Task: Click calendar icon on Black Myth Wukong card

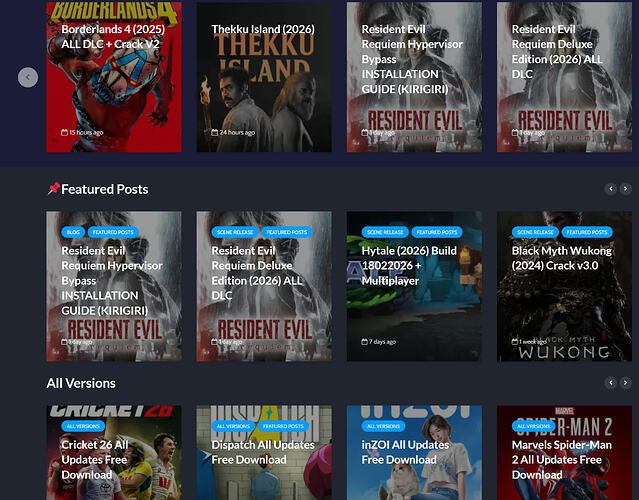Action: tap(515, 341)
